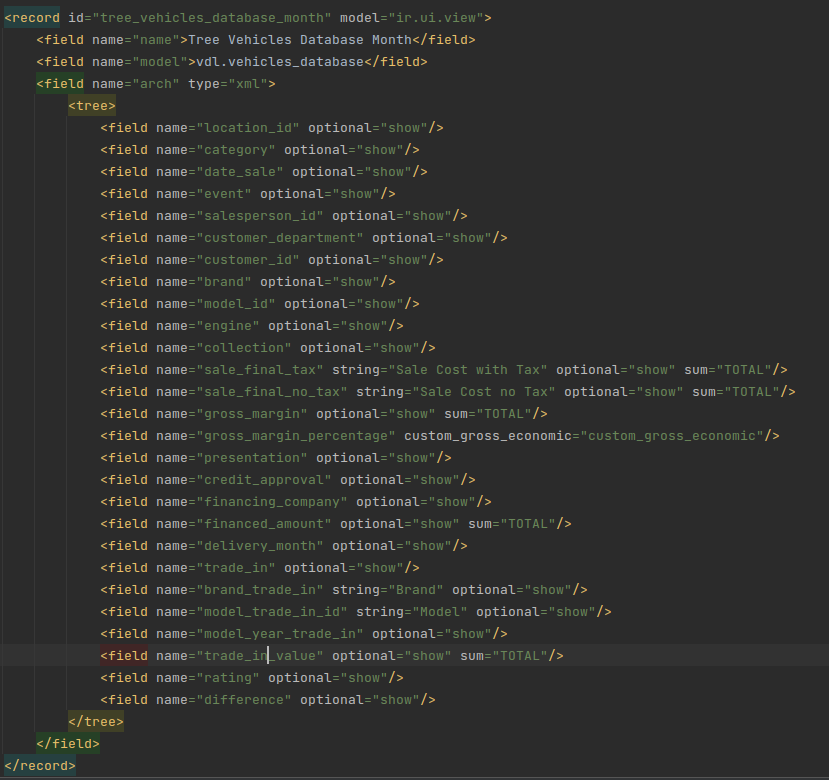Image resolution: width=829 pixels, height=780 pixels.
Task: Click the "collection" field name
Action: [x=244, y=348]
